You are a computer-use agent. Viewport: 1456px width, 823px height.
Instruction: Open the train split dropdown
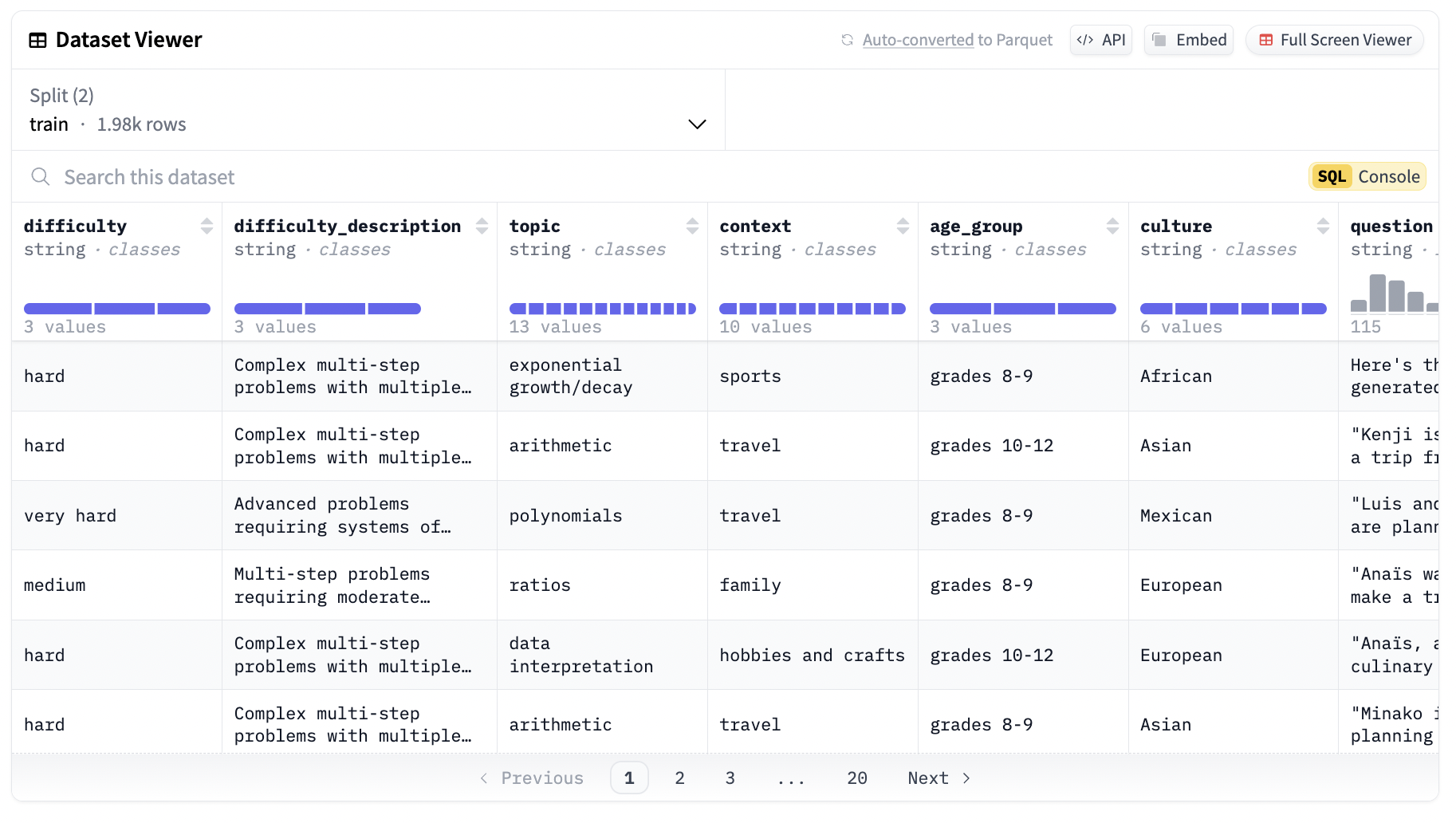(x=696, y=124)
